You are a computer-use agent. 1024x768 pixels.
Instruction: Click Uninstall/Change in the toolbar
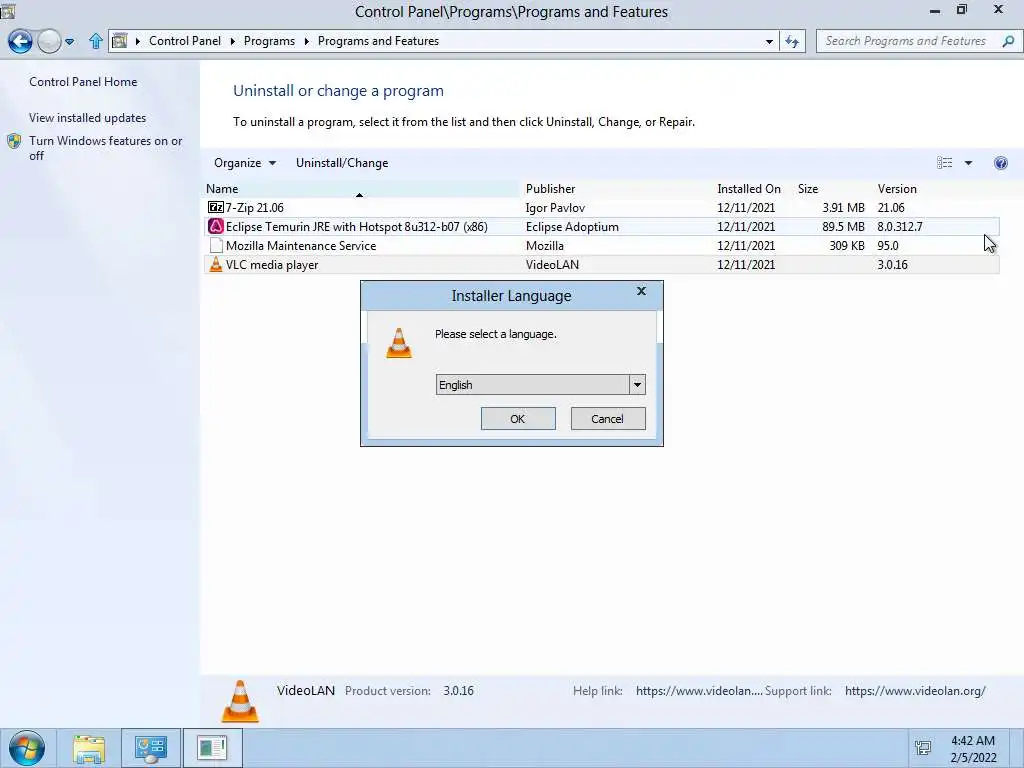tap(342, 163)
